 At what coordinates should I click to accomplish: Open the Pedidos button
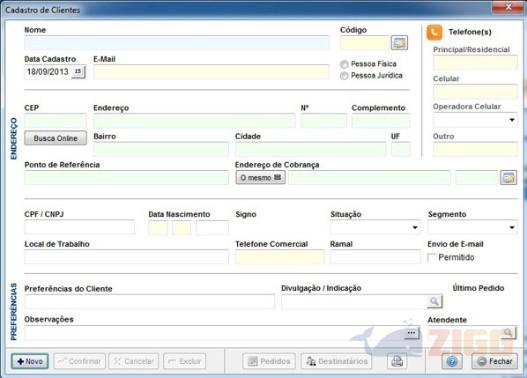point(269,361)
